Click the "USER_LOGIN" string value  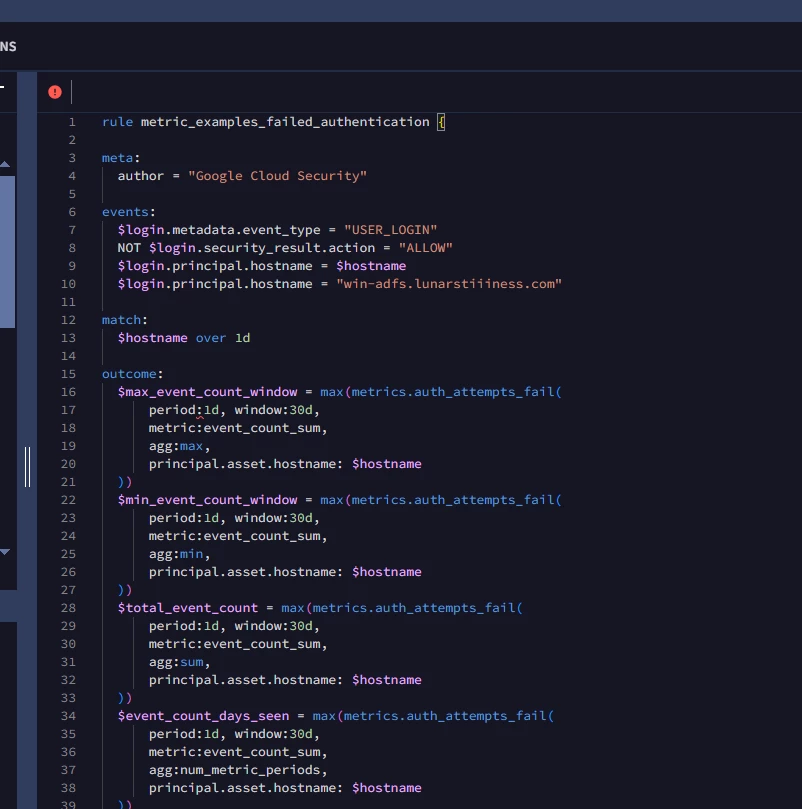coord(390,230)
